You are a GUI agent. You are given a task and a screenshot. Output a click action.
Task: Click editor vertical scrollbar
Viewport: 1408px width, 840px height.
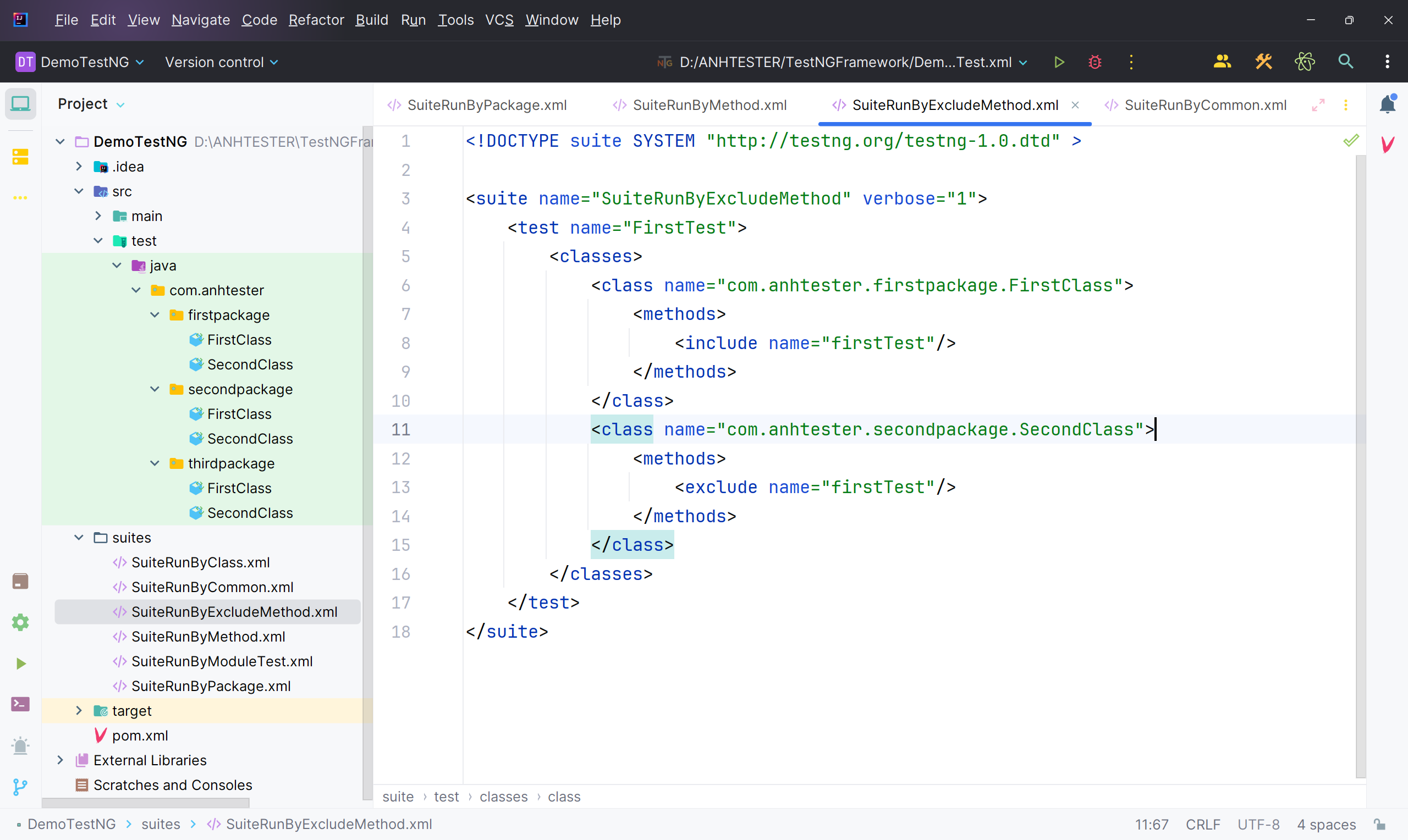1361,466
